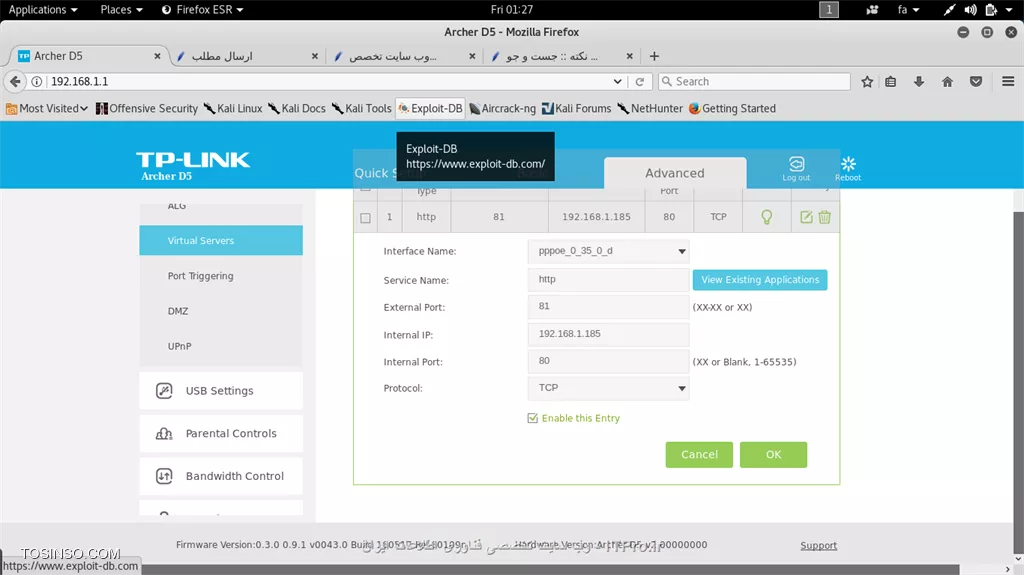Click the pen/recorder icon in top bar
This screenshot has height=575, width=1024.
pyautogui.click(x=949, y=10)
